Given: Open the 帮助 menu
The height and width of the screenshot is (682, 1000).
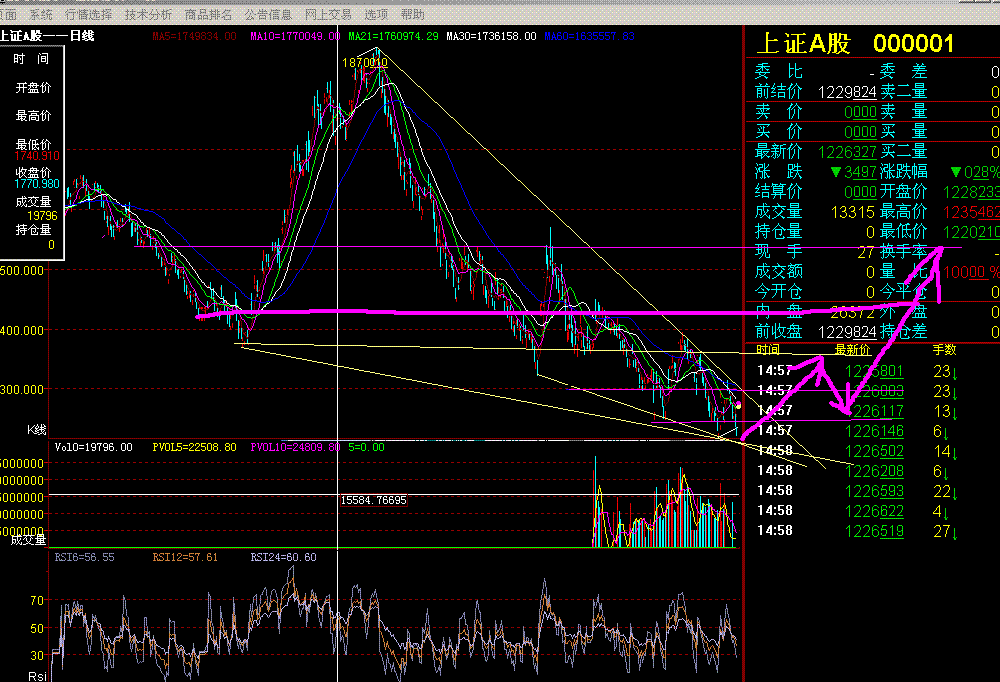Looking at the screenshot, I should pos(412,15).
